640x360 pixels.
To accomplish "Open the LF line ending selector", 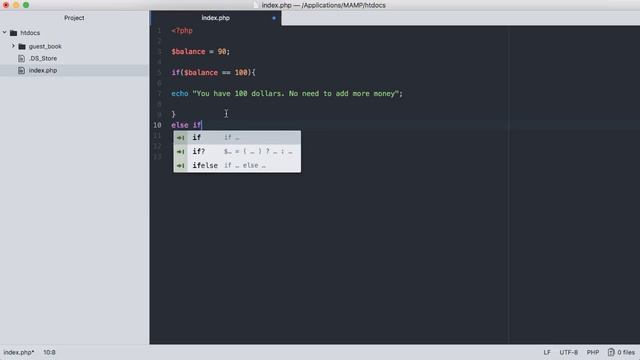I will point(547,352).
